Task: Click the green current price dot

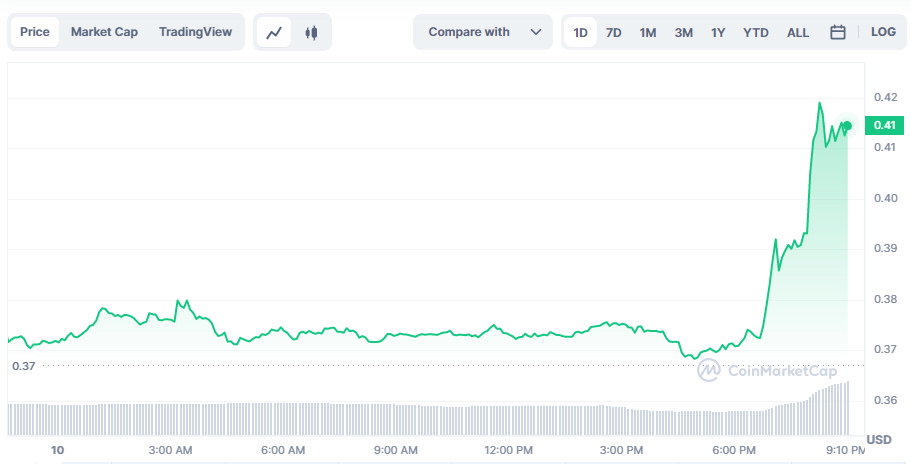Action: click(x=847, y=126)
